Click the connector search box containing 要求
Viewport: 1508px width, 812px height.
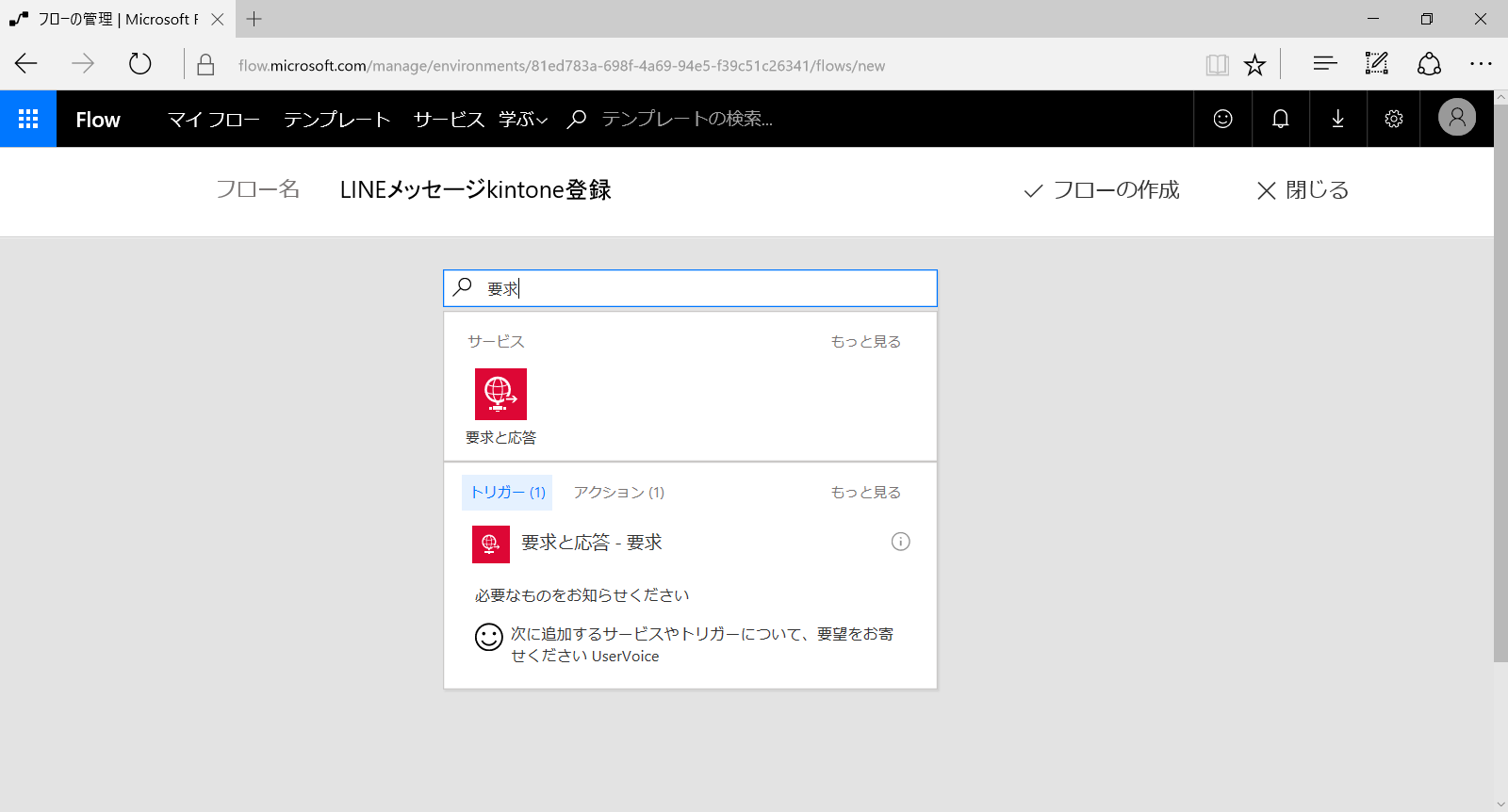click(x=690, y=288)
